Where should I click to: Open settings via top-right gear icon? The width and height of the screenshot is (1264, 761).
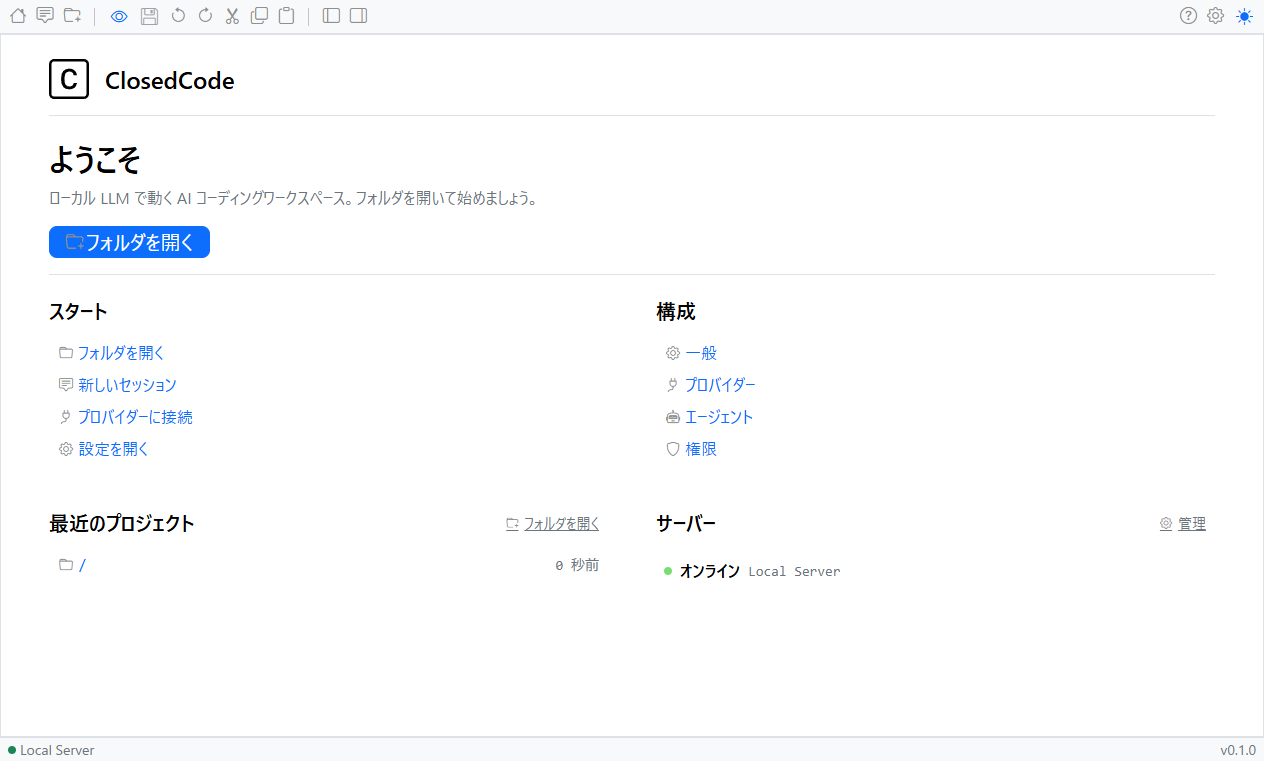[x=1215, y=16]
